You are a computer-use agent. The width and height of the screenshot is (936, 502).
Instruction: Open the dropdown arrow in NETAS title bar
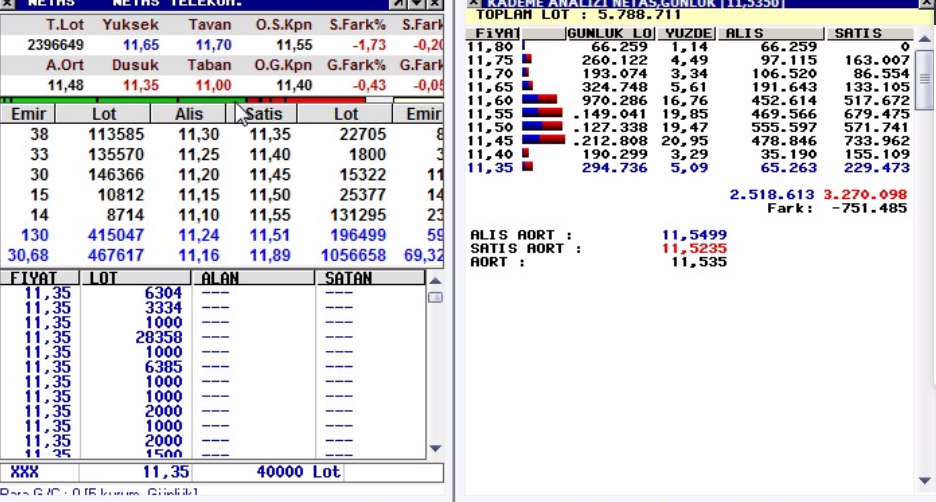[416, 4]
